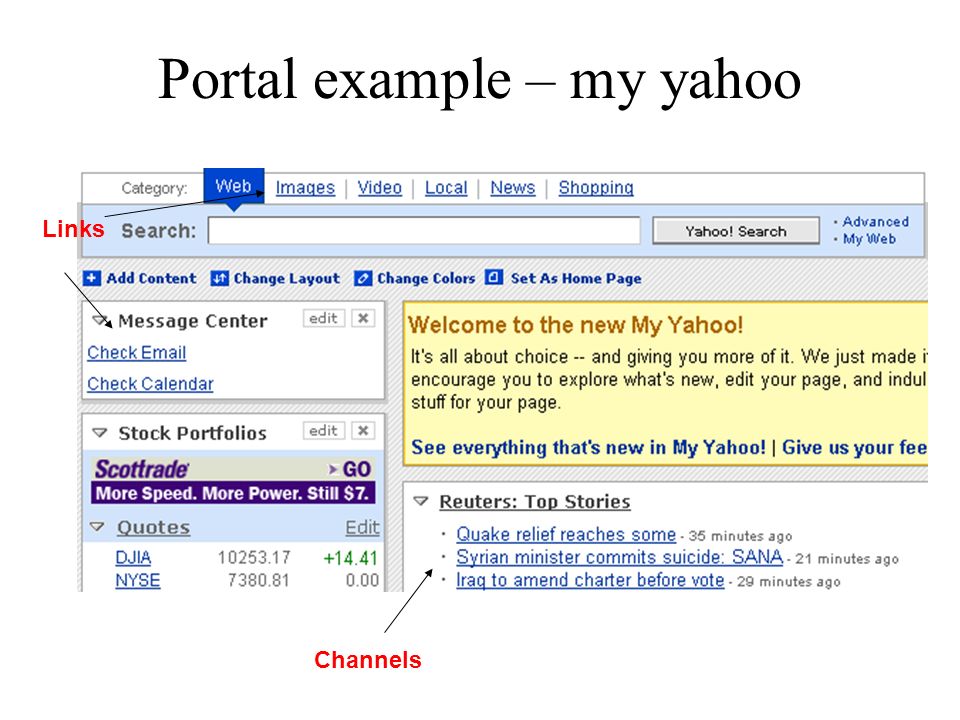The image size is (960, 720).
Task: Click the Change Colors pencil icon
Action: click(362, 279)
